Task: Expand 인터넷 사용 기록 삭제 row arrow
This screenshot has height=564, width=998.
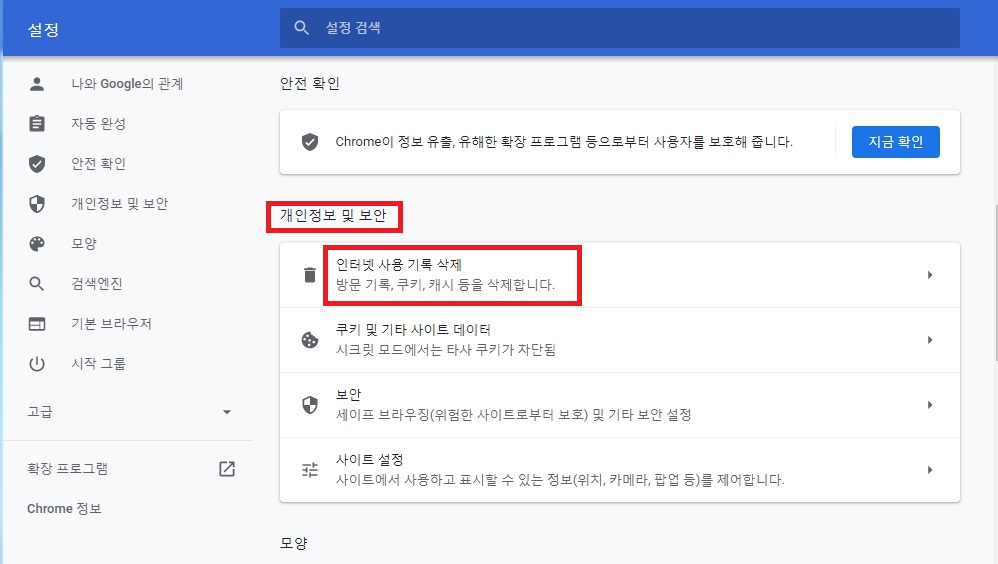Action: [x=930, y=275]
